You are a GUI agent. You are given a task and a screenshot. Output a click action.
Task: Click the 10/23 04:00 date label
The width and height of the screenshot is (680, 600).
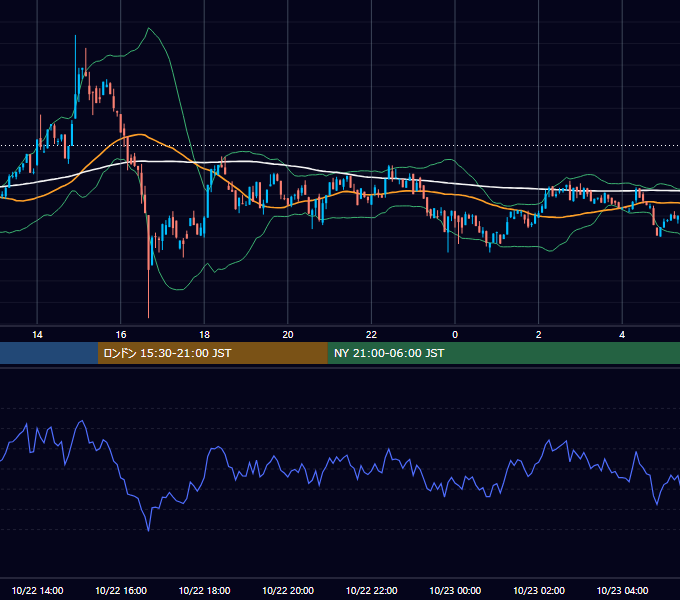(x=622, y=590)
